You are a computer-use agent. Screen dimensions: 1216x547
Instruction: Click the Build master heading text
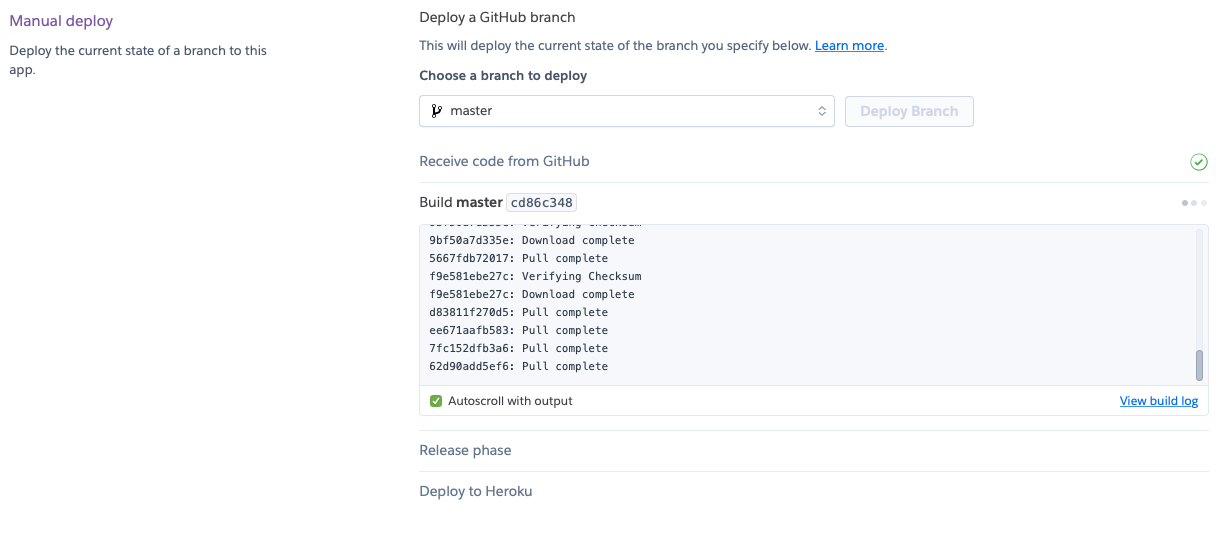(x=460, y=203)
